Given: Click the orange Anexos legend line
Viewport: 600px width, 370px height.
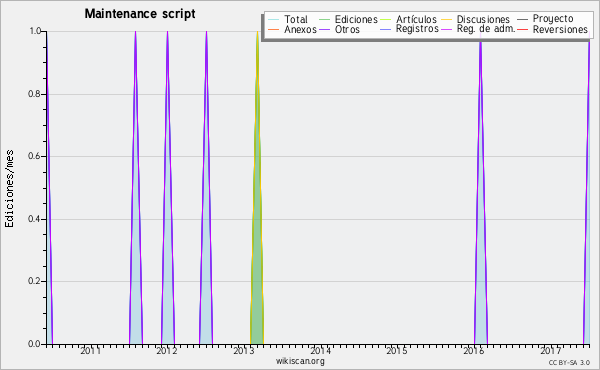Looking at the screenshot, I should pos(274,29).
